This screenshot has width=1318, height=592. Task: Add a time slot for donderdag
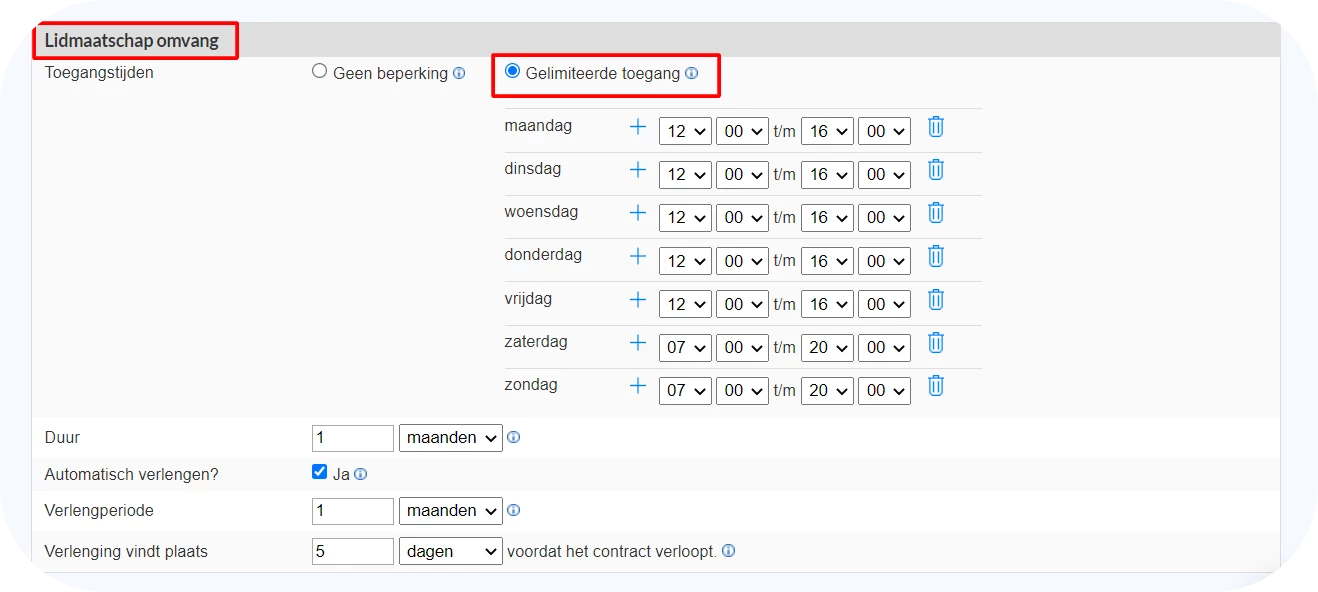[x=637, y=256]
